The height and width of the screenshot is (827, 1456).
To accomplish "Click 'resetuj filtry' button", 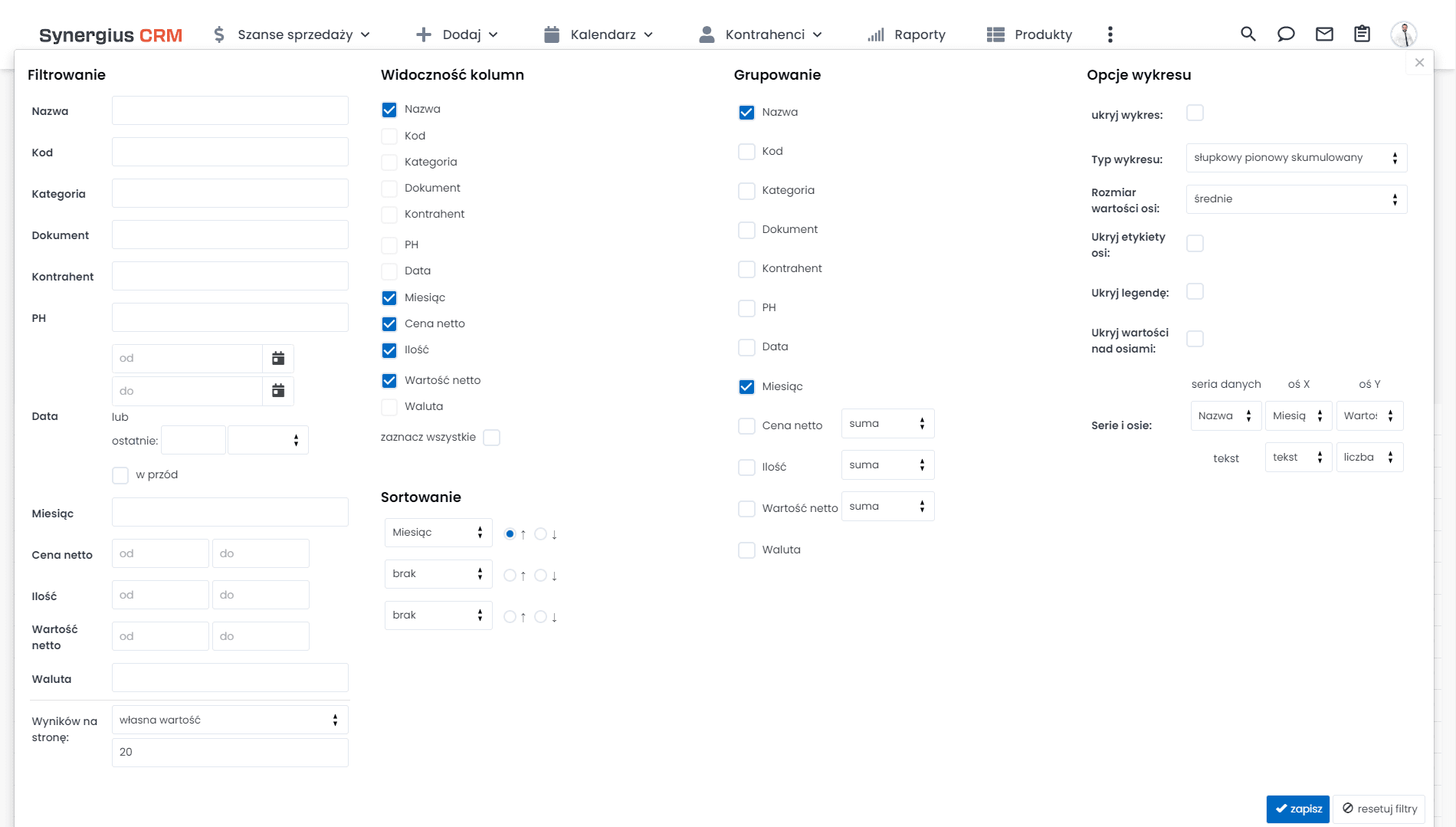I will (x=1379, y=809).
